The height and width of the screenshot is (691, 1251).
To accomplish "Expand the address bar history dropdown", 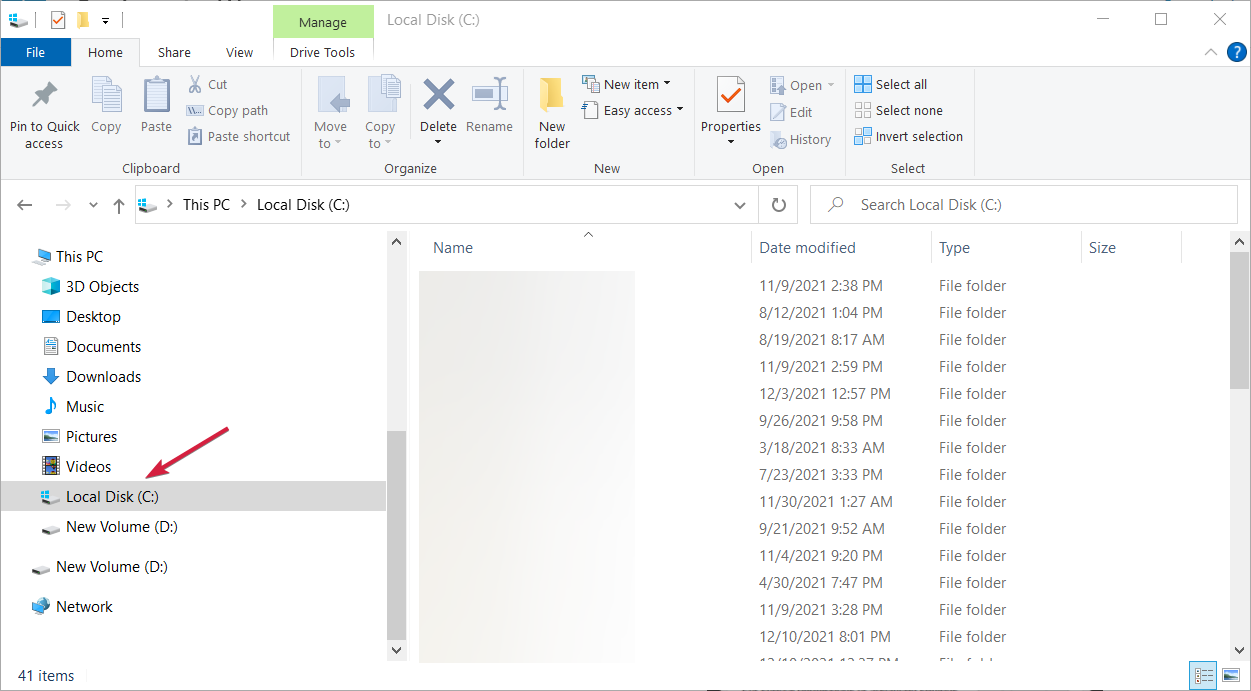I will pyautogui.click(x=740, y=205).
